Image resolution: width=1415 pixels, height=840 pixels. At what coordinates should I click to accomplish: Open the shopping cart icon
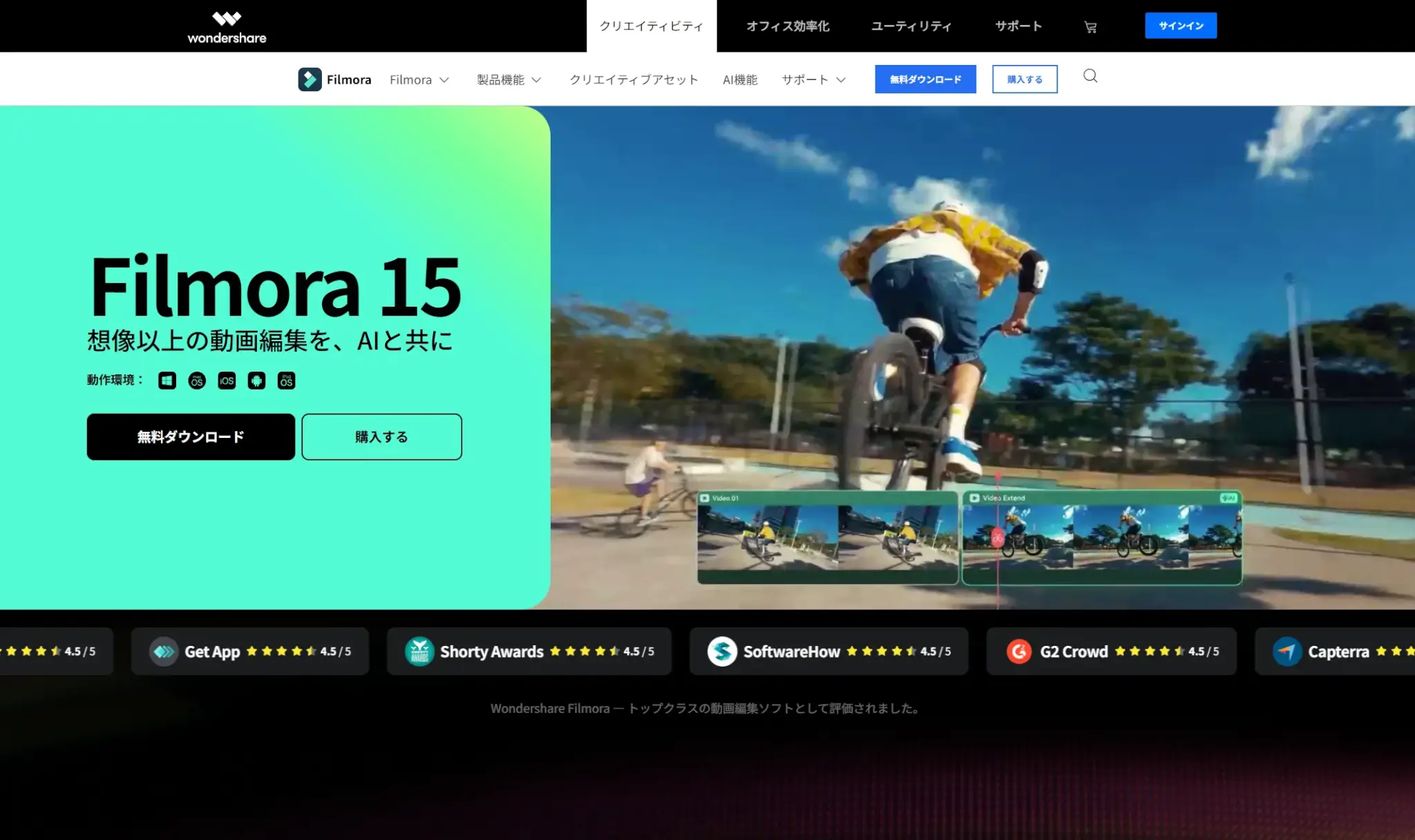(x=1090, y=27)
